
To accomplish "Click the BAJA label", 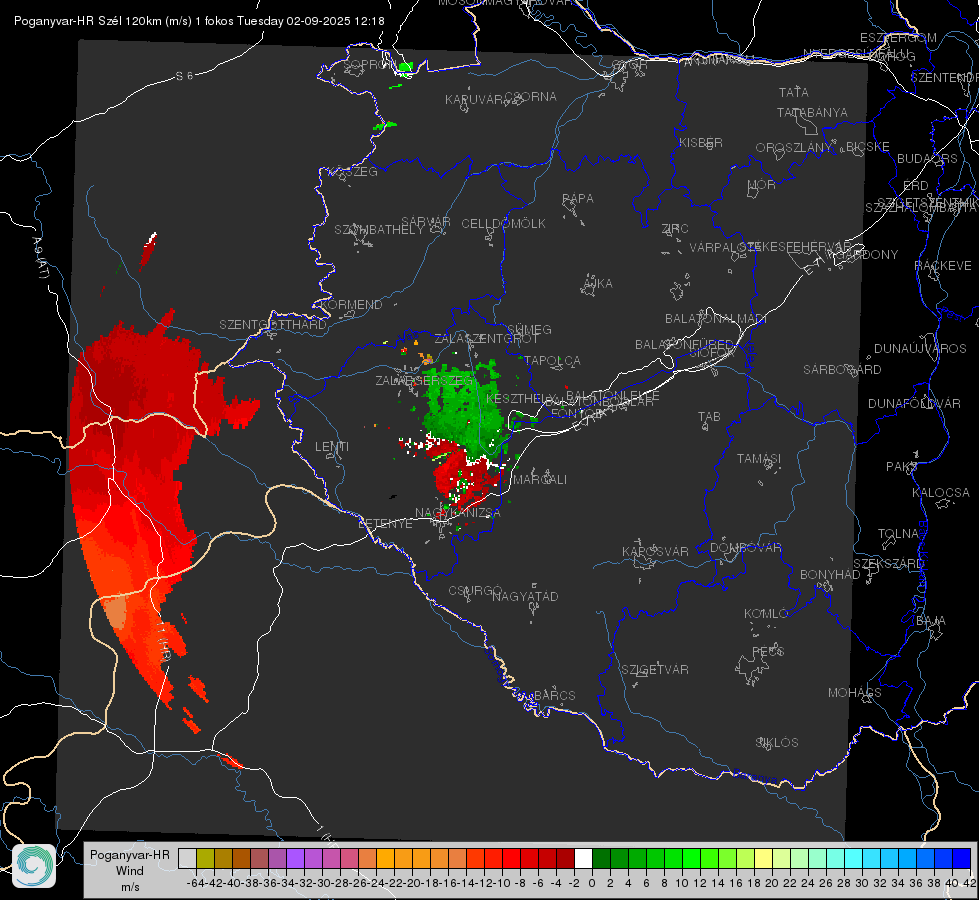I will (931, 621).
